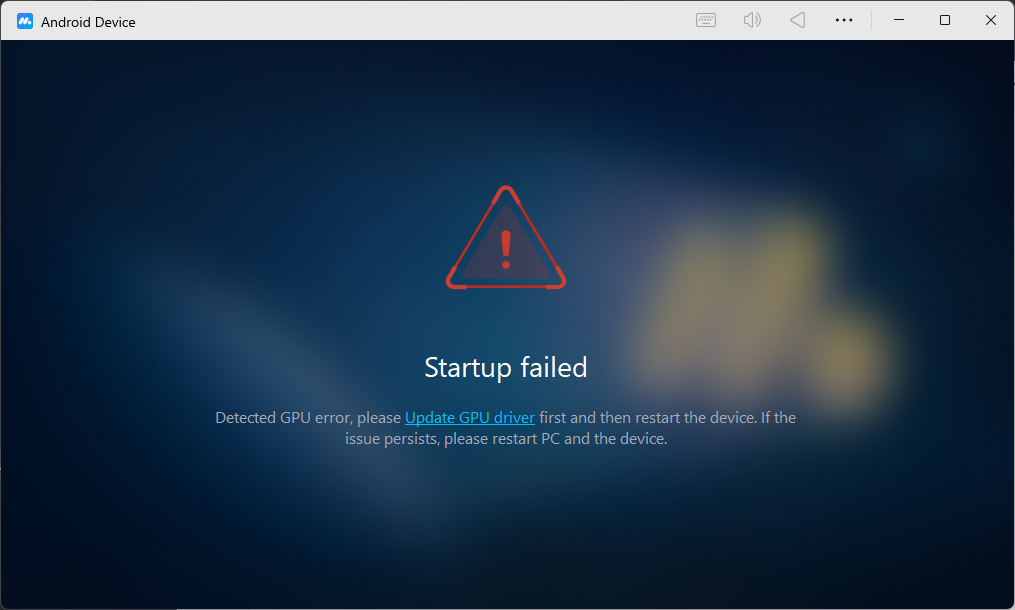Click the exclamation mark inside the warning triangle
Viewport: 1015px width, 610px height.
tap(506, 249)
